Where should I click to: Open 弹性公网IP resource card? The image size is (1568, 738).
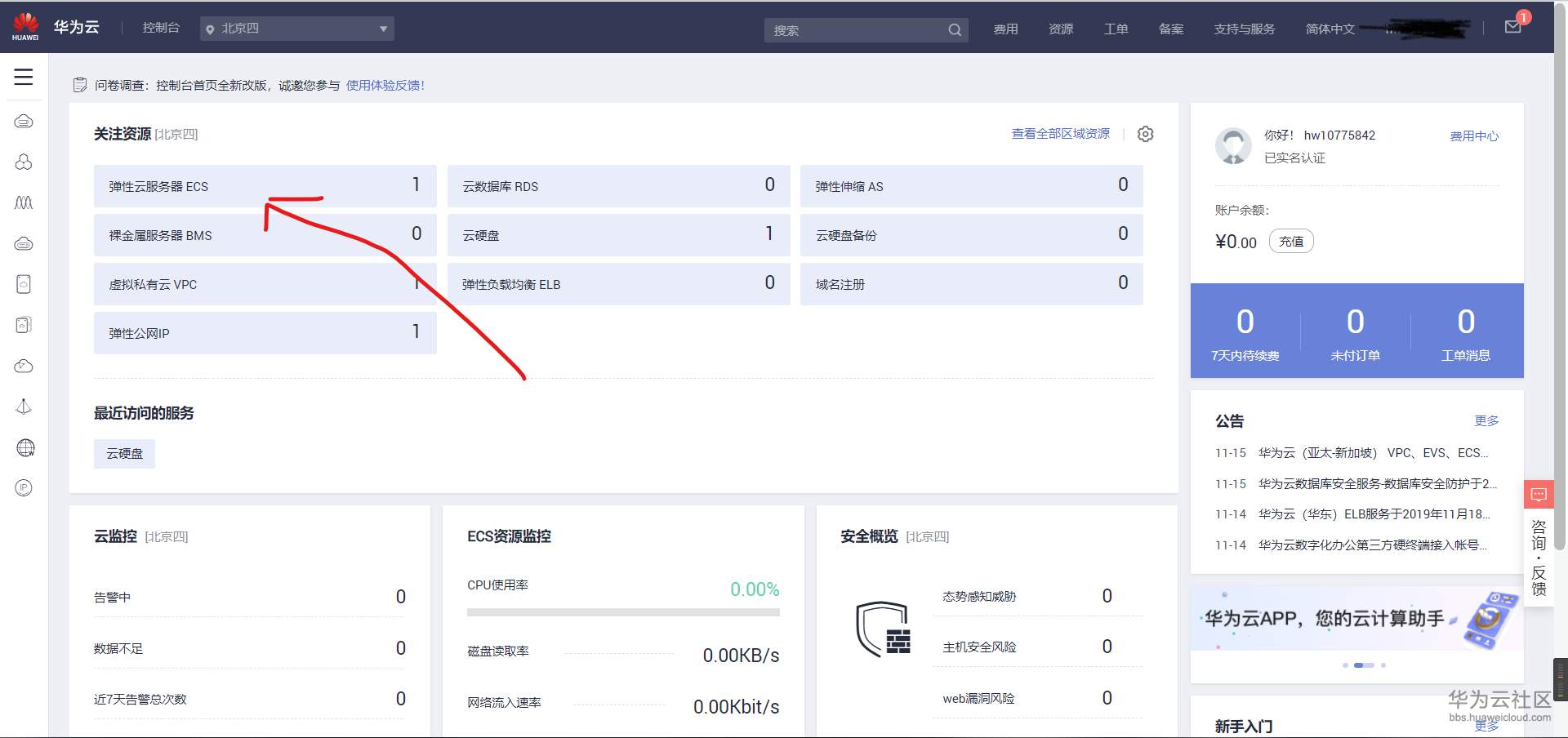pos(265,333)
